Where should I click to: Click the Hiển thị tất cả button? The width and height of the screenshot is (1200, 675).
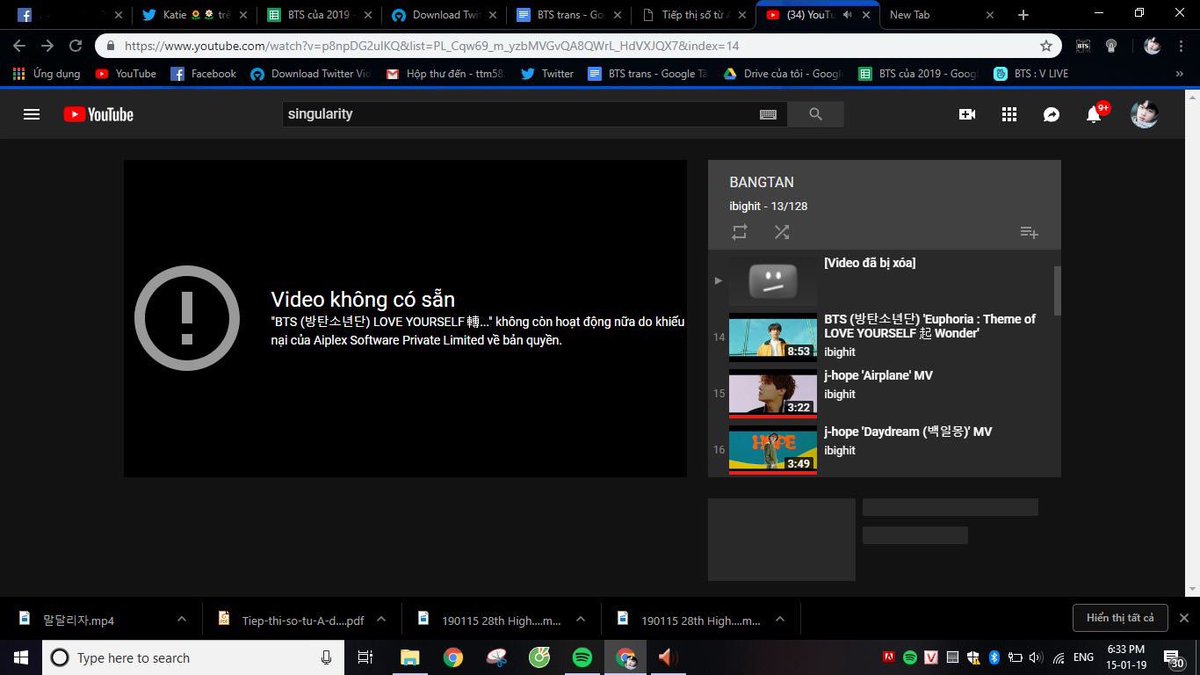(x=1120, y=618)
